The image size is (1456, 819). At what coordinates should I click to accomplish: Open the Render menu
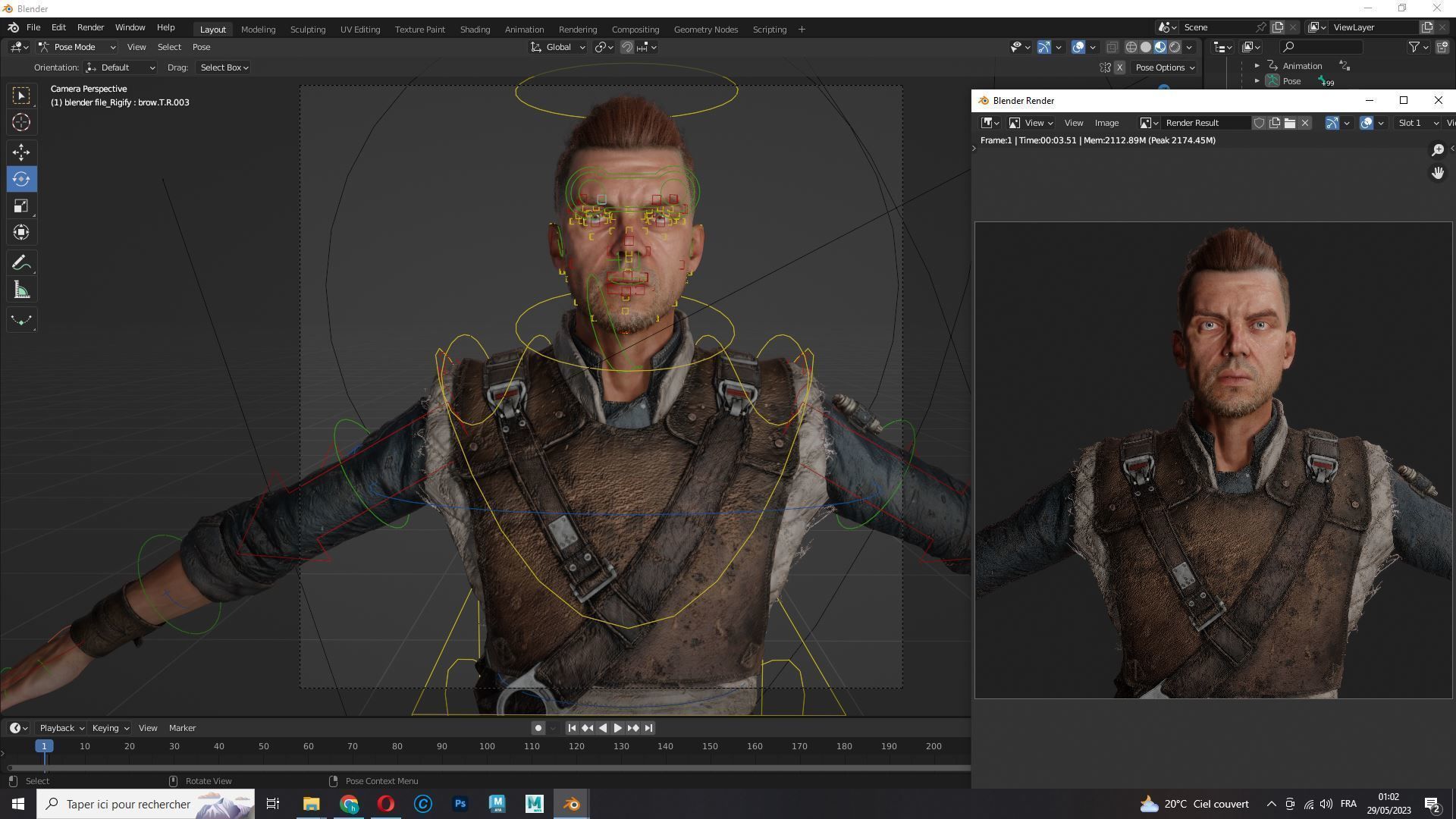tap(90, 27)
